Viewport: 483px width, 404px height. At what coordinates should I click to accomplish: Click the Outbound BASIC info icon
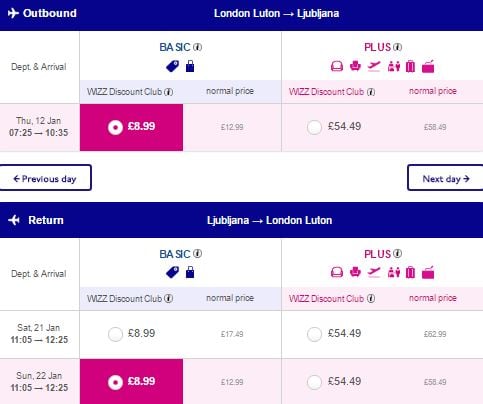[198, 47]
